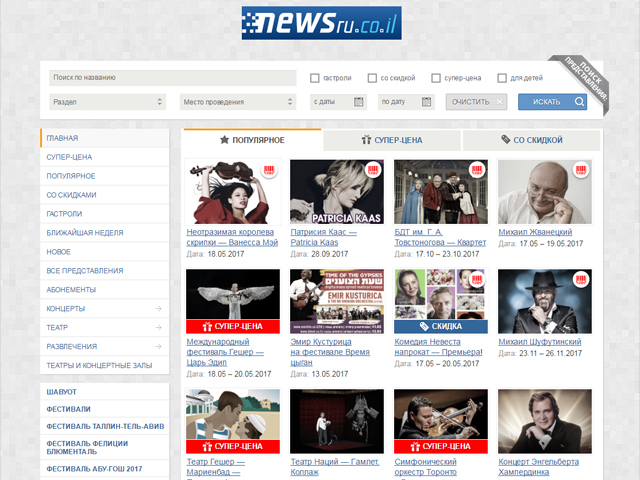Open link 'Эмир Кустурица на фестивале Время цыган'

pyautogui.click(x=330, y=352)
